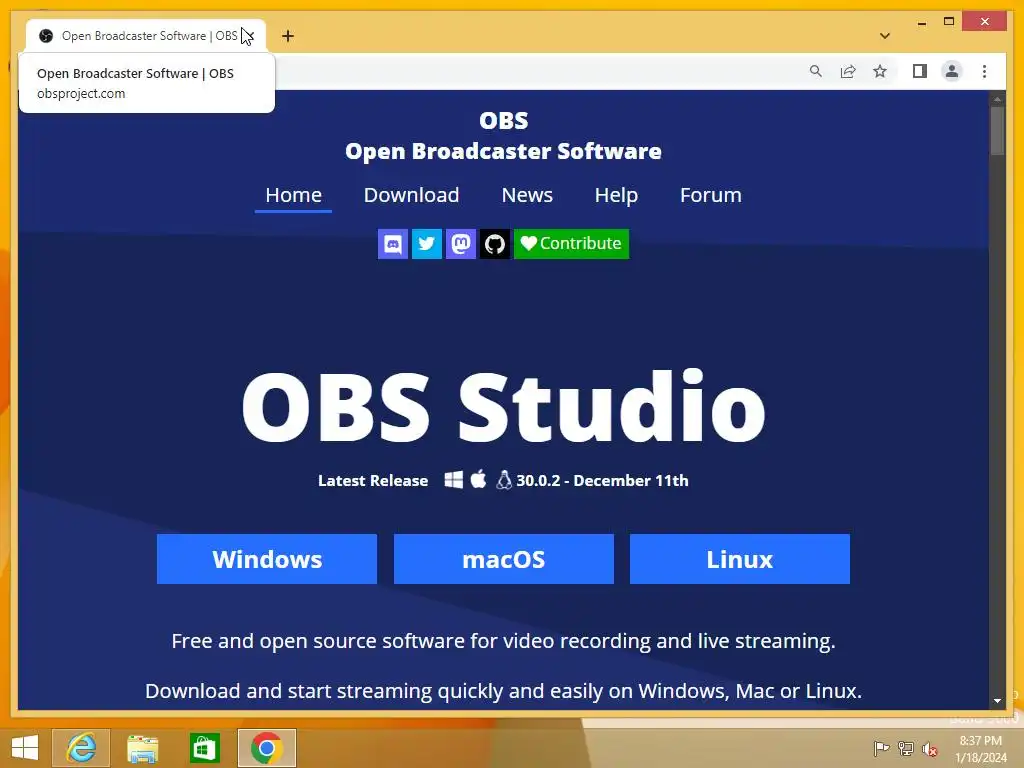Click the vertical scrollbar thumb
The width and height of the screenshot is (1024, 768).
[x=997, y=131]
